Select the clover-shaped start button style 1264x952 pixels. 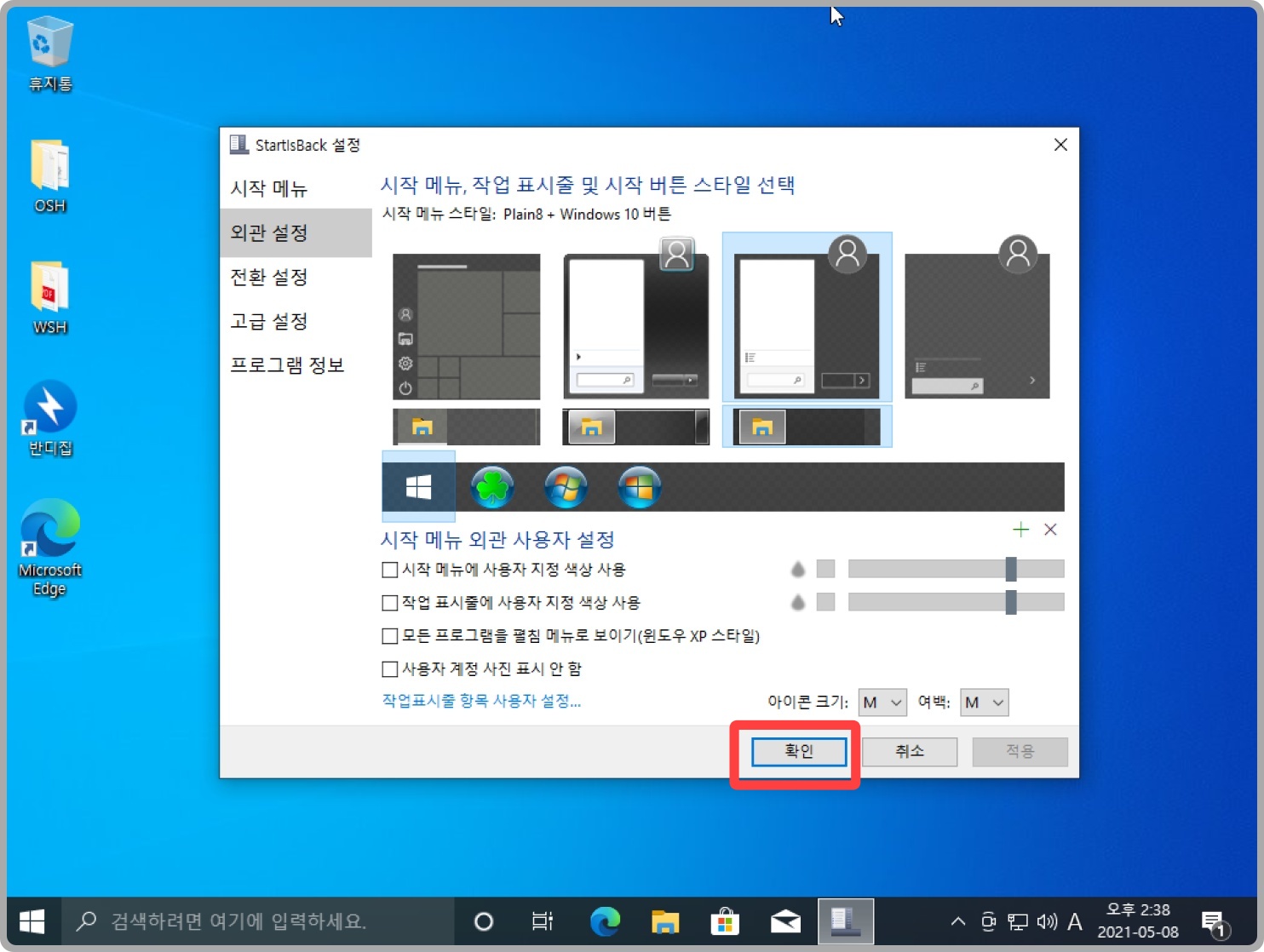pyautogui.click(x=492, y=487)
